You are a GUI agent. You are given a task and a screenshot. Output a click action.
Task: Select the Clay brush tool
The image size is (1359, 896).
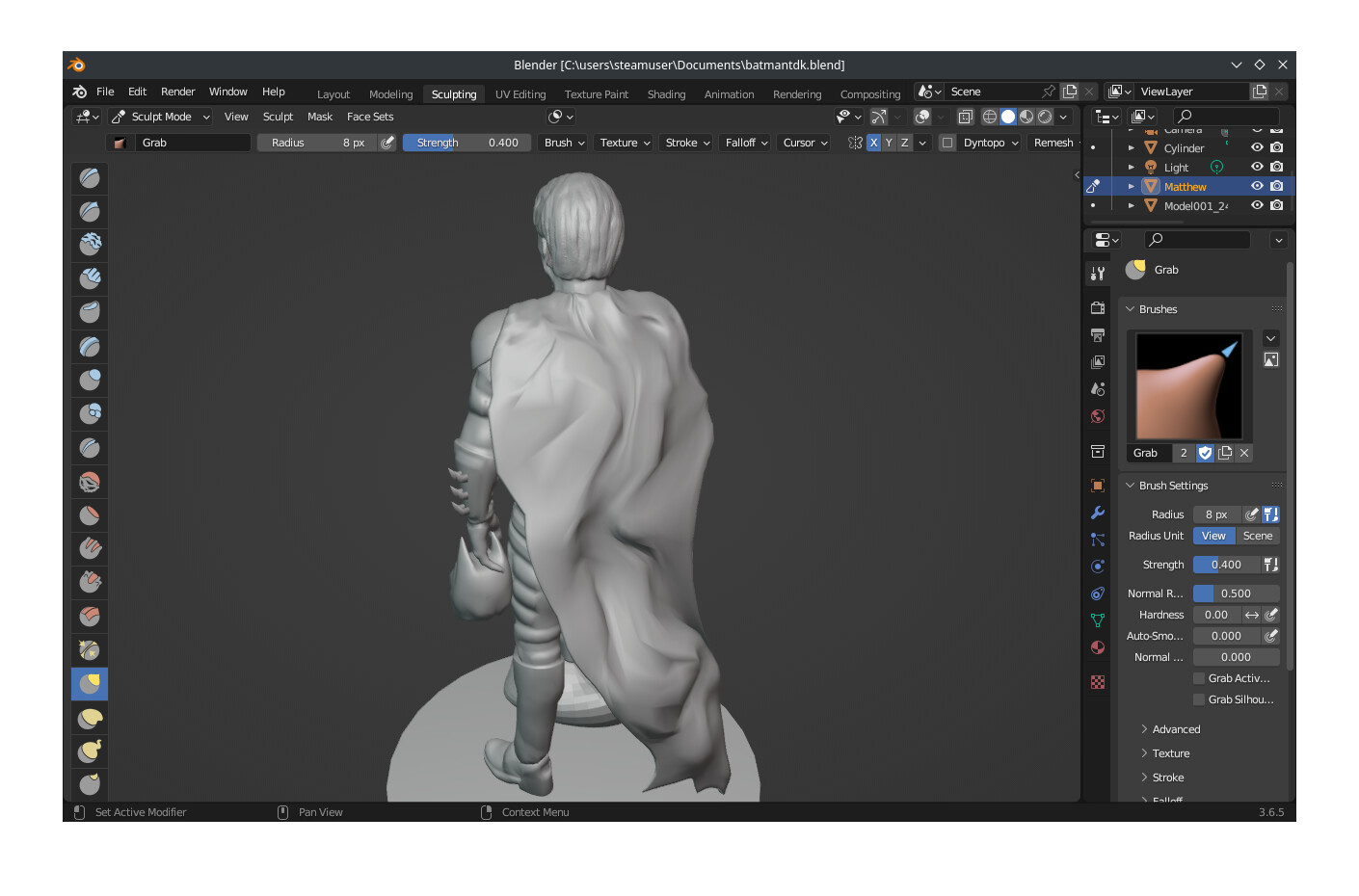pos(90,245)
